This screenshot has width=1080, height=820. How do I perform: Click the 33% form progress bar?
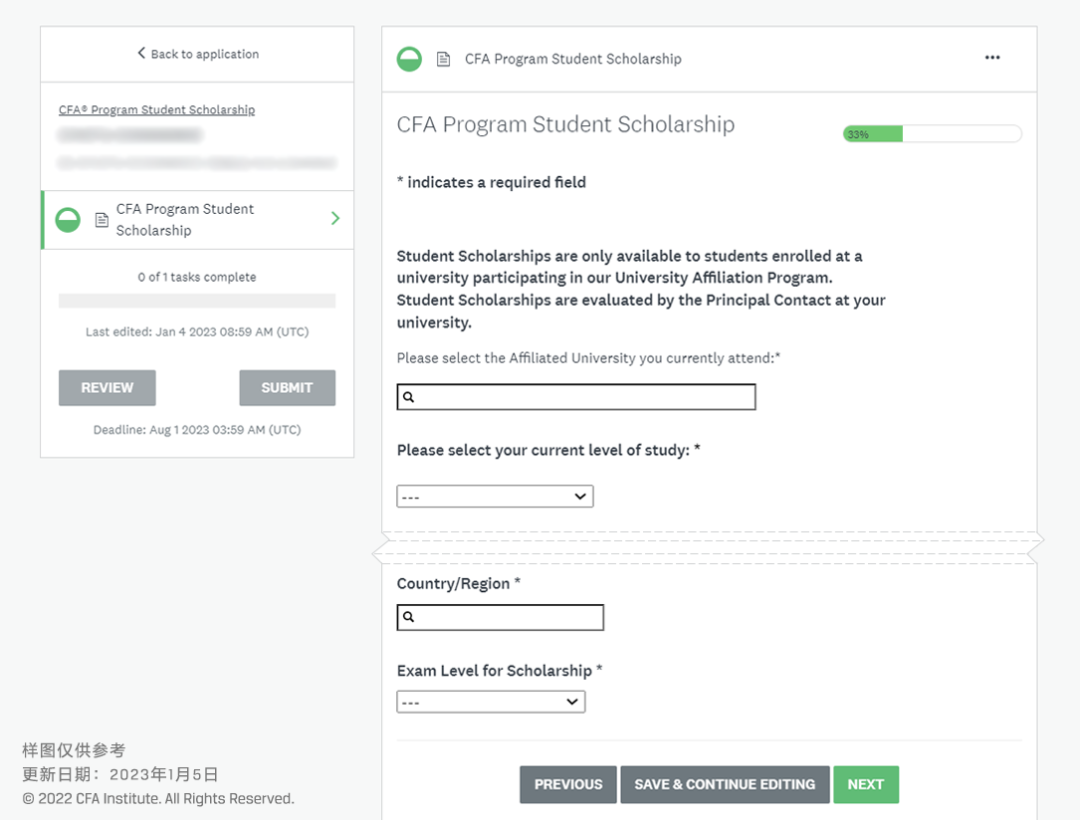[x=932, y=134]
